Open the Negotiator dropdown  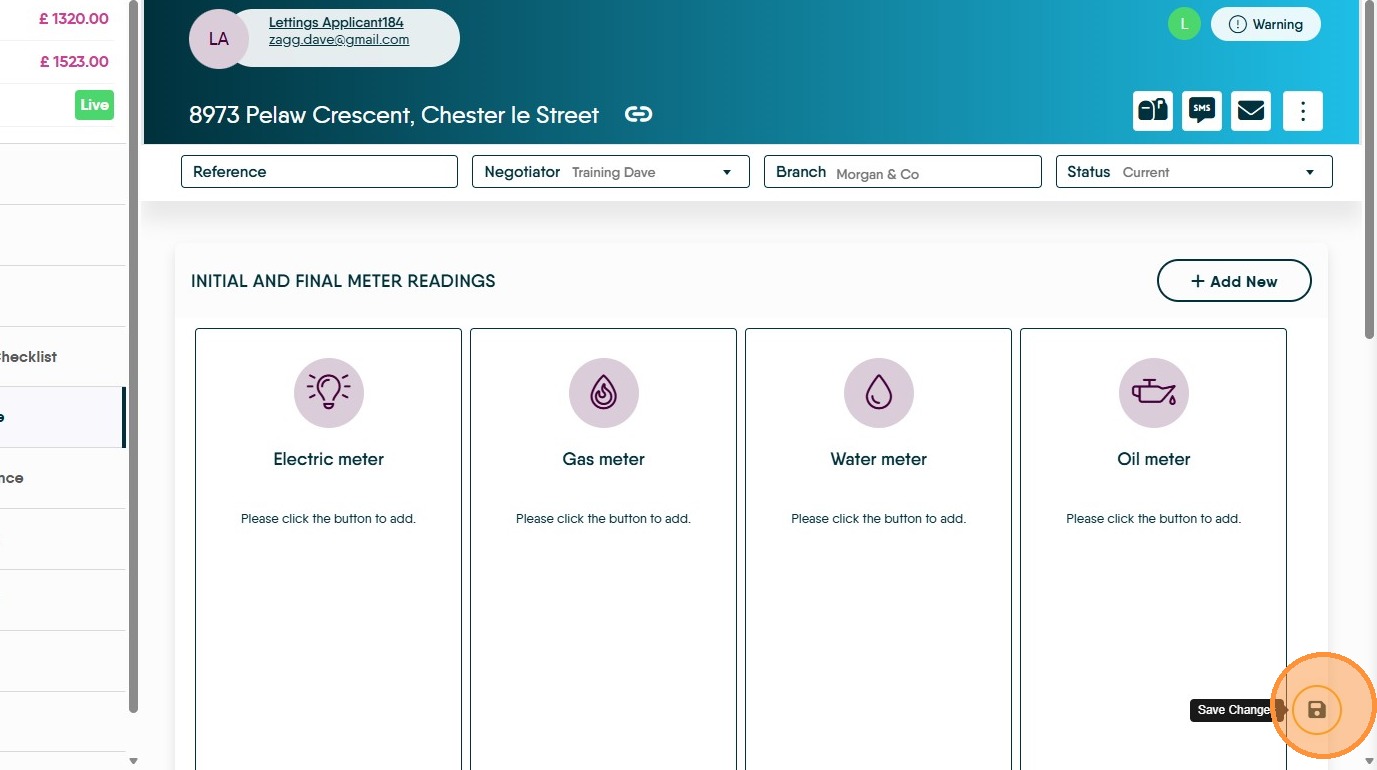click(x=611, y=172)
